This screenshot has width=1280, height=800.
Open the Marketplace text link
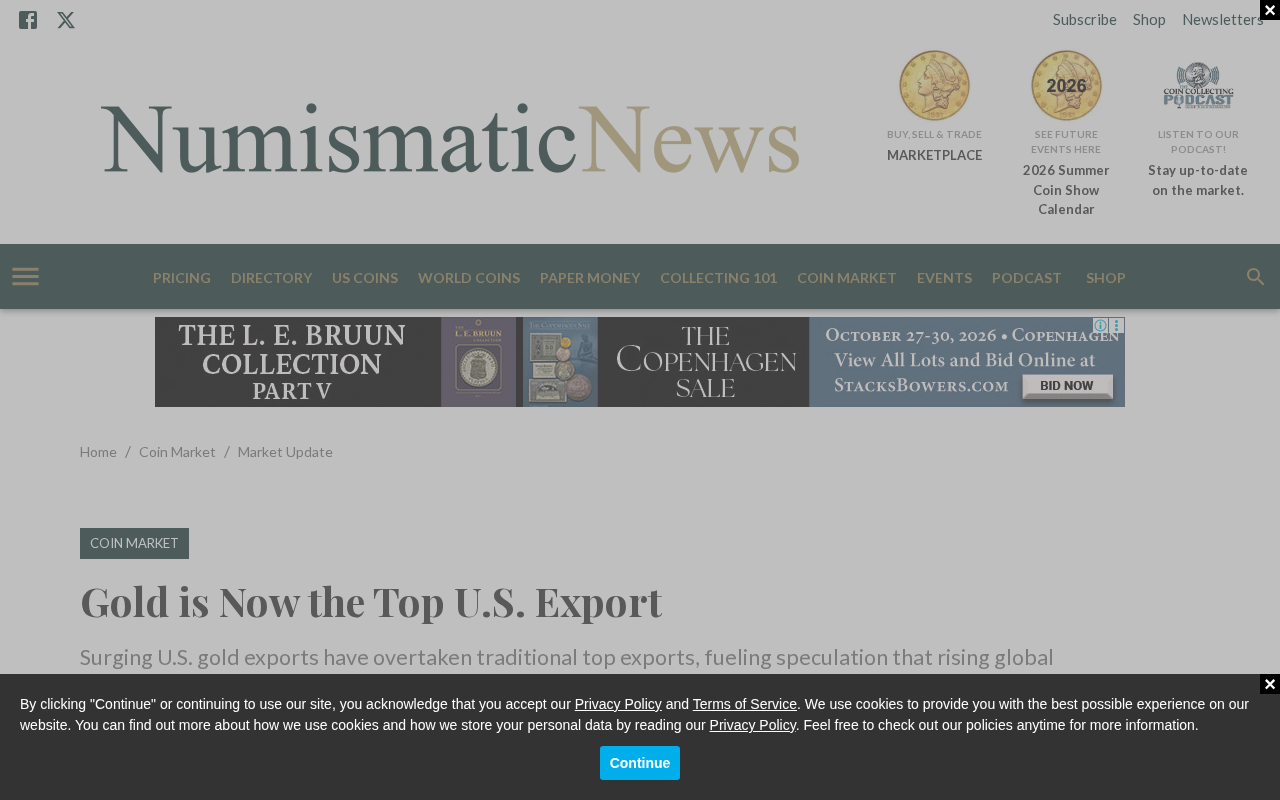[x=935, y=155]
